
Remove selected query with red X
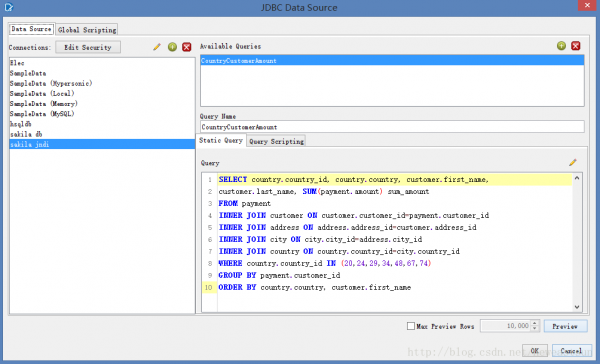click(x=576, y=46)
